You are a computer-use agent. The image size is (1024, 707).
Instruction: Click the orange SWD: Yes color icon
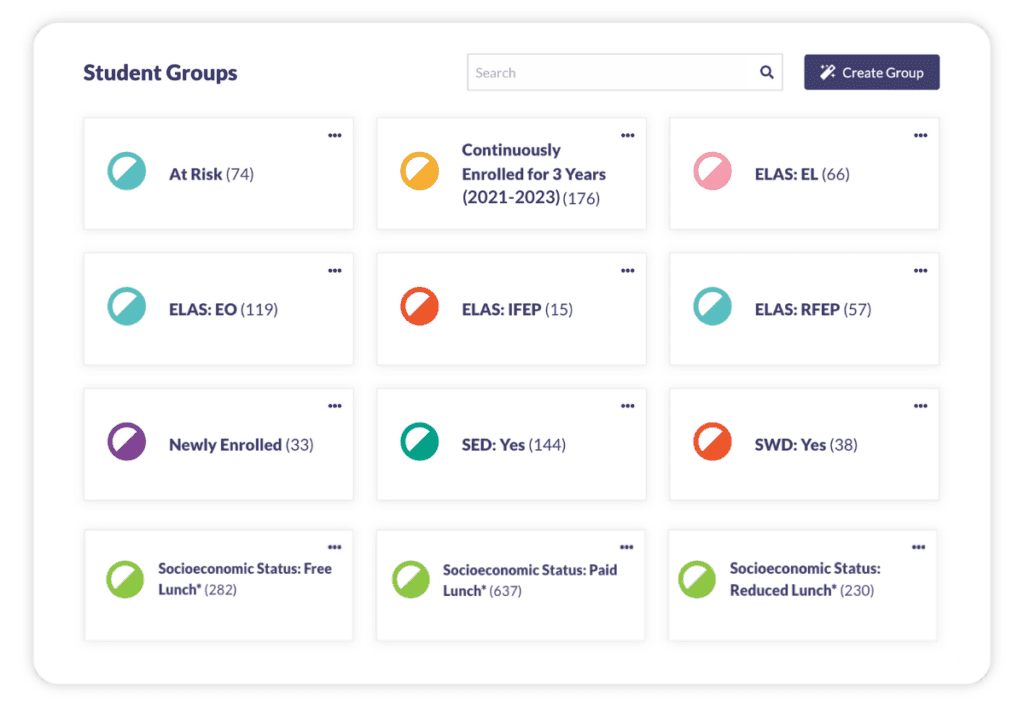(712, 442)
